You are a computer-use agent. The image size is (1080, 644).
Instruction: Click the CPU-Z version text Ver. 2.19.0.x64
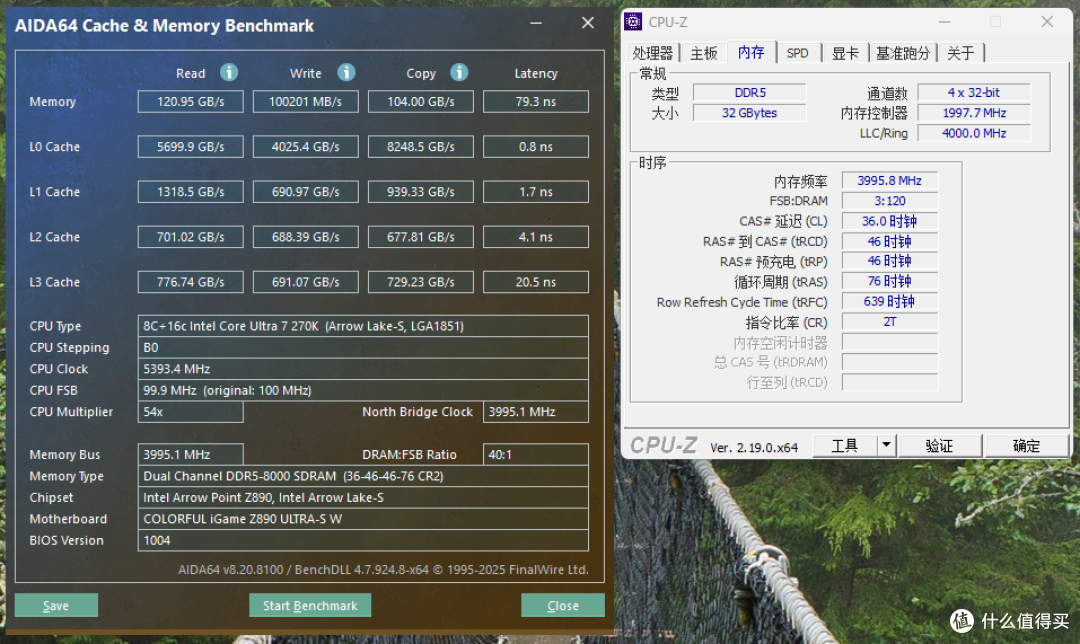pyautogui.click(x=754, y=447)
